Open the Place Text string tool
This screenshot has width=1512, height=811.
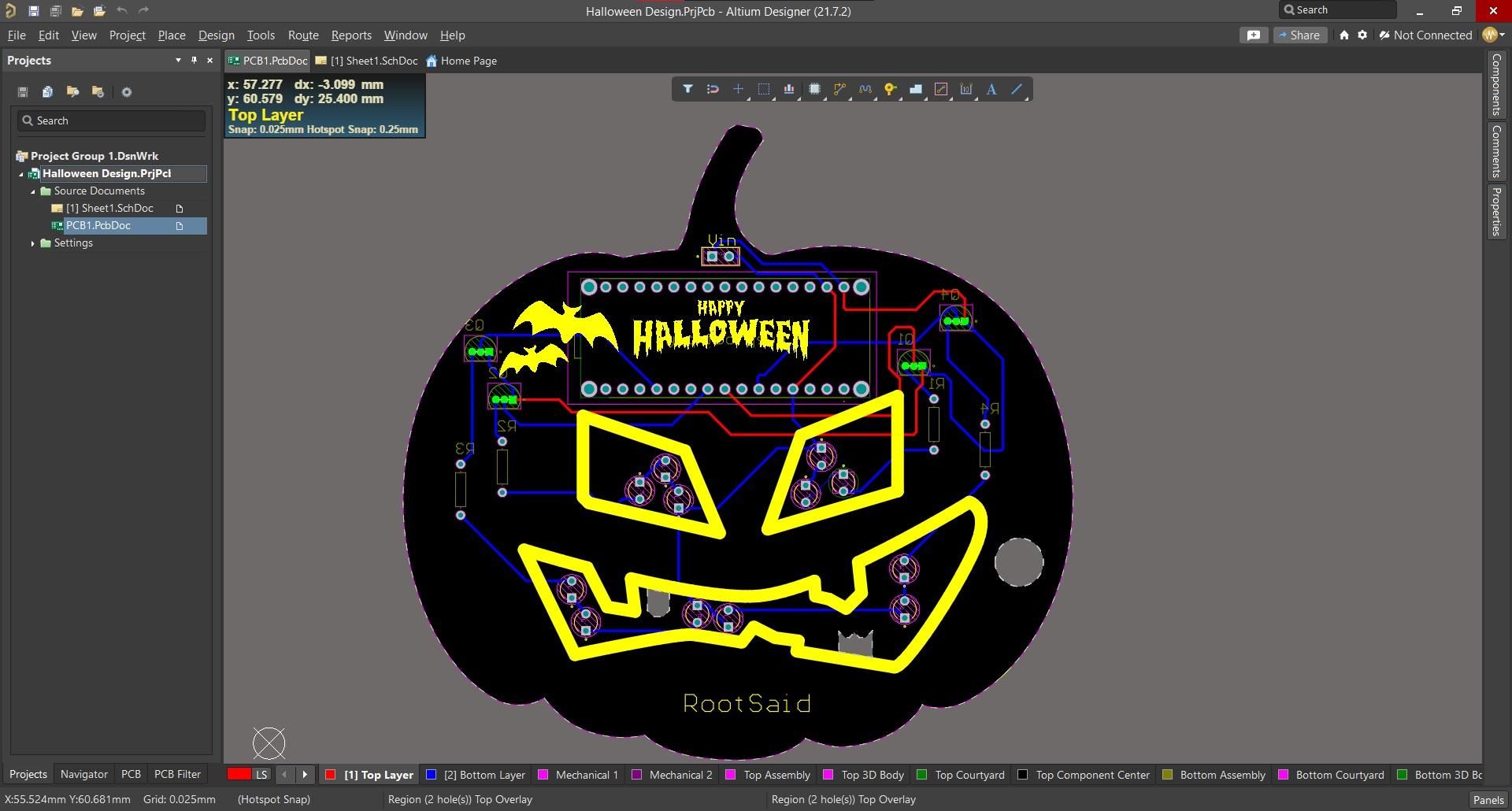click(991, 89)
